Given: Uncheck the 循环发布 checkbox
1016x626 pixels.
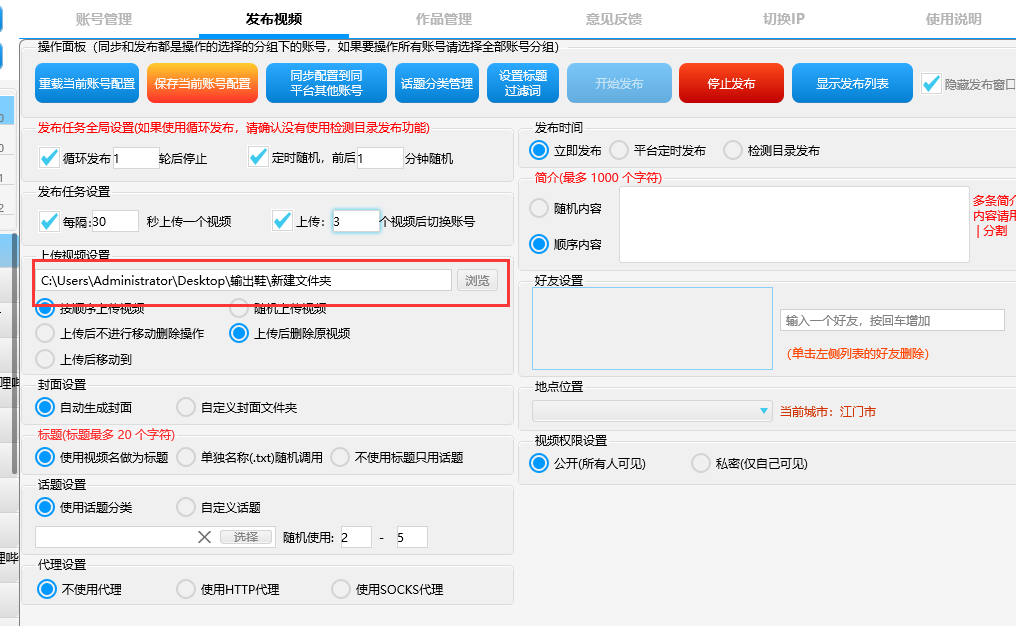Looking at the screenshot, I should click(47, 157).
